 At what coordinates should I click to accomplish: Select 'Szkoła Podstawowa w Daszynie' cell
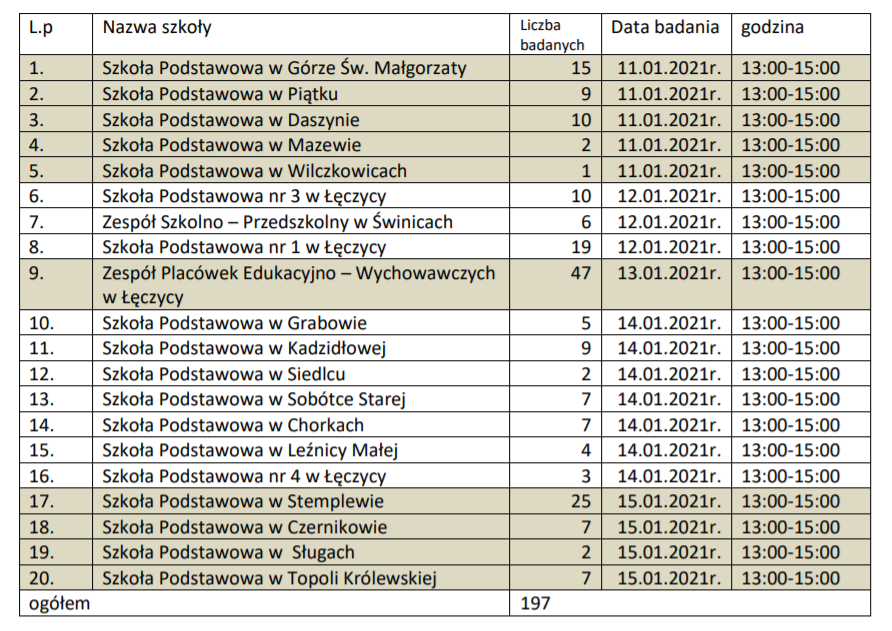[230, 120]
